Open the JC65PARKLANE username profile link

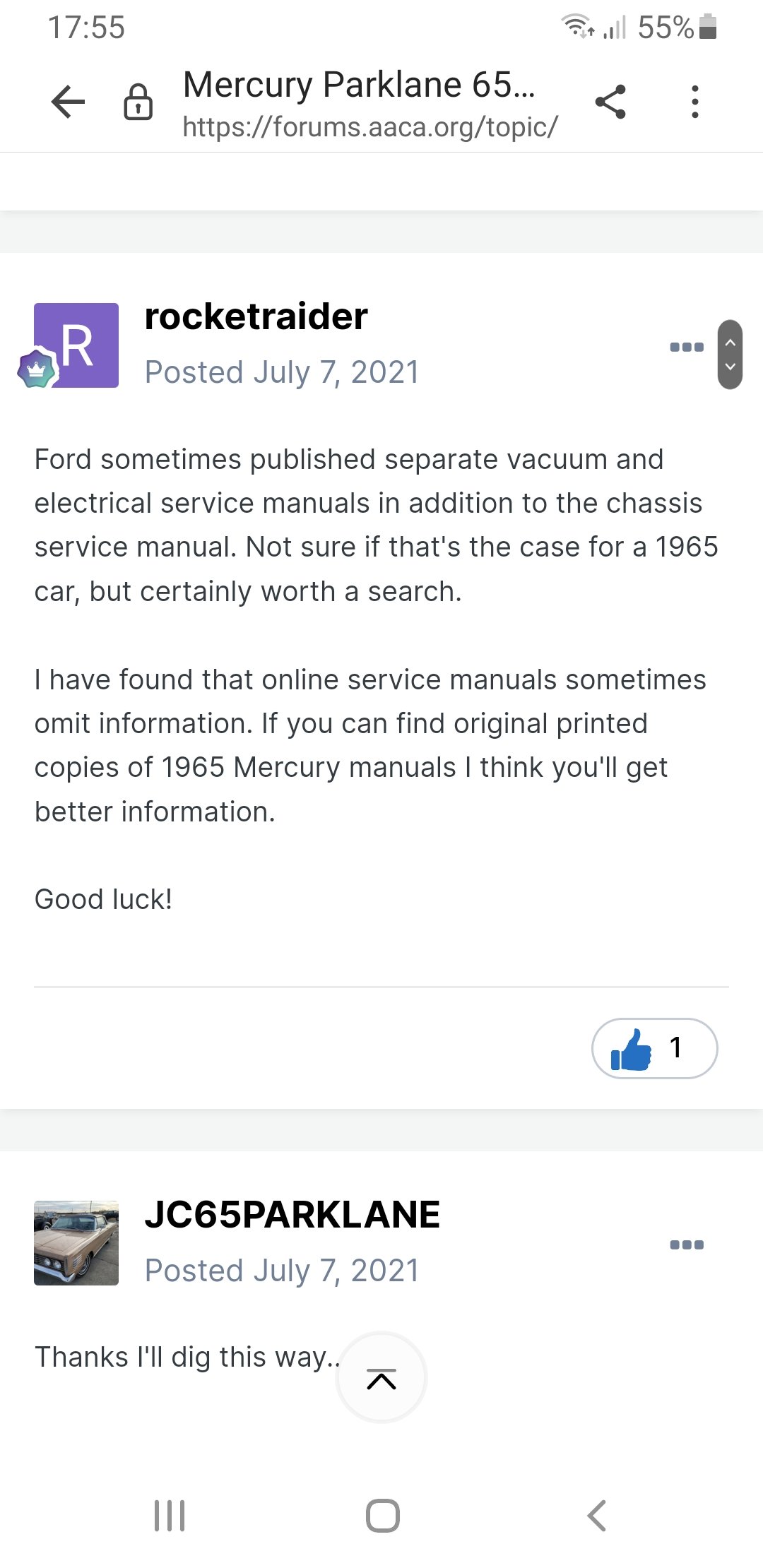pos(292,1215)
